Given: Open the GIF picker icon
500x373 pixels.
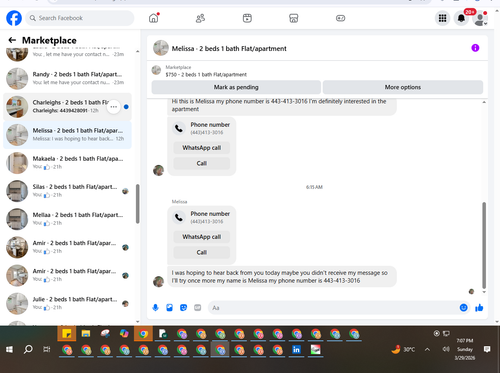Looking at the screenshot, I should [x=198, y=308].
